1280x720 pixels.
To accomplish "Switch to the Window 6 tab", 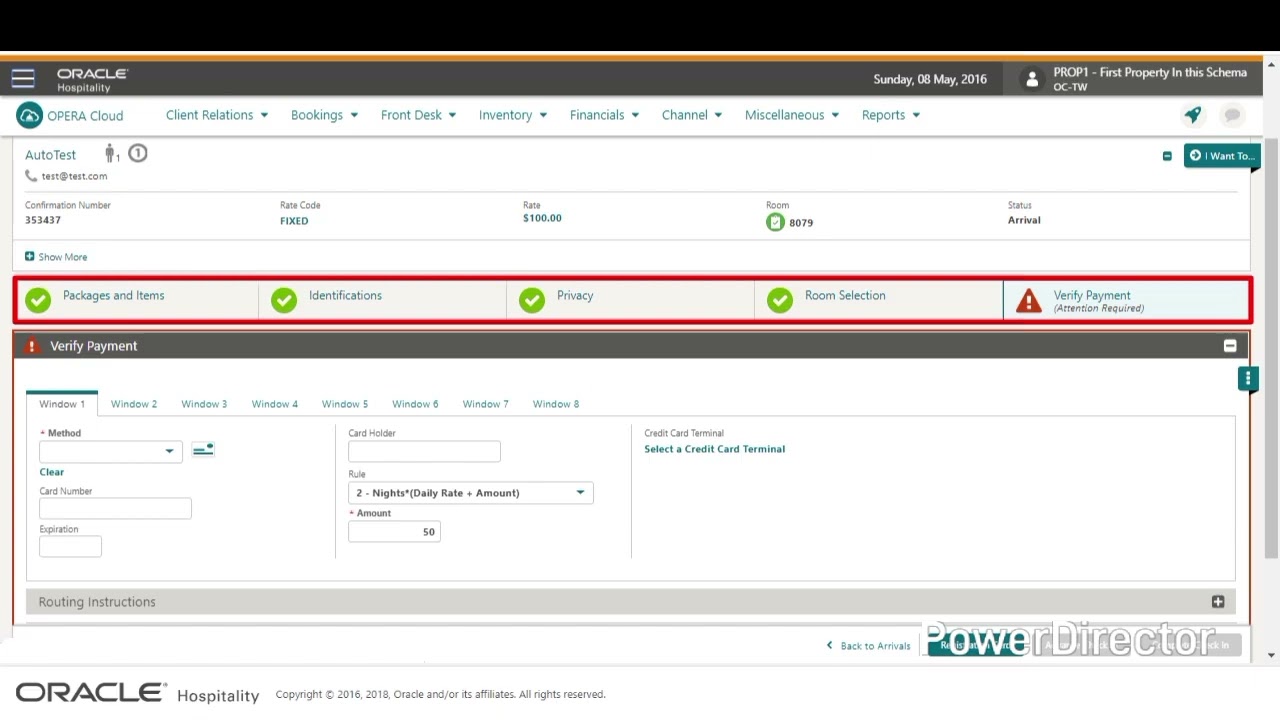I will pos(415,404).
